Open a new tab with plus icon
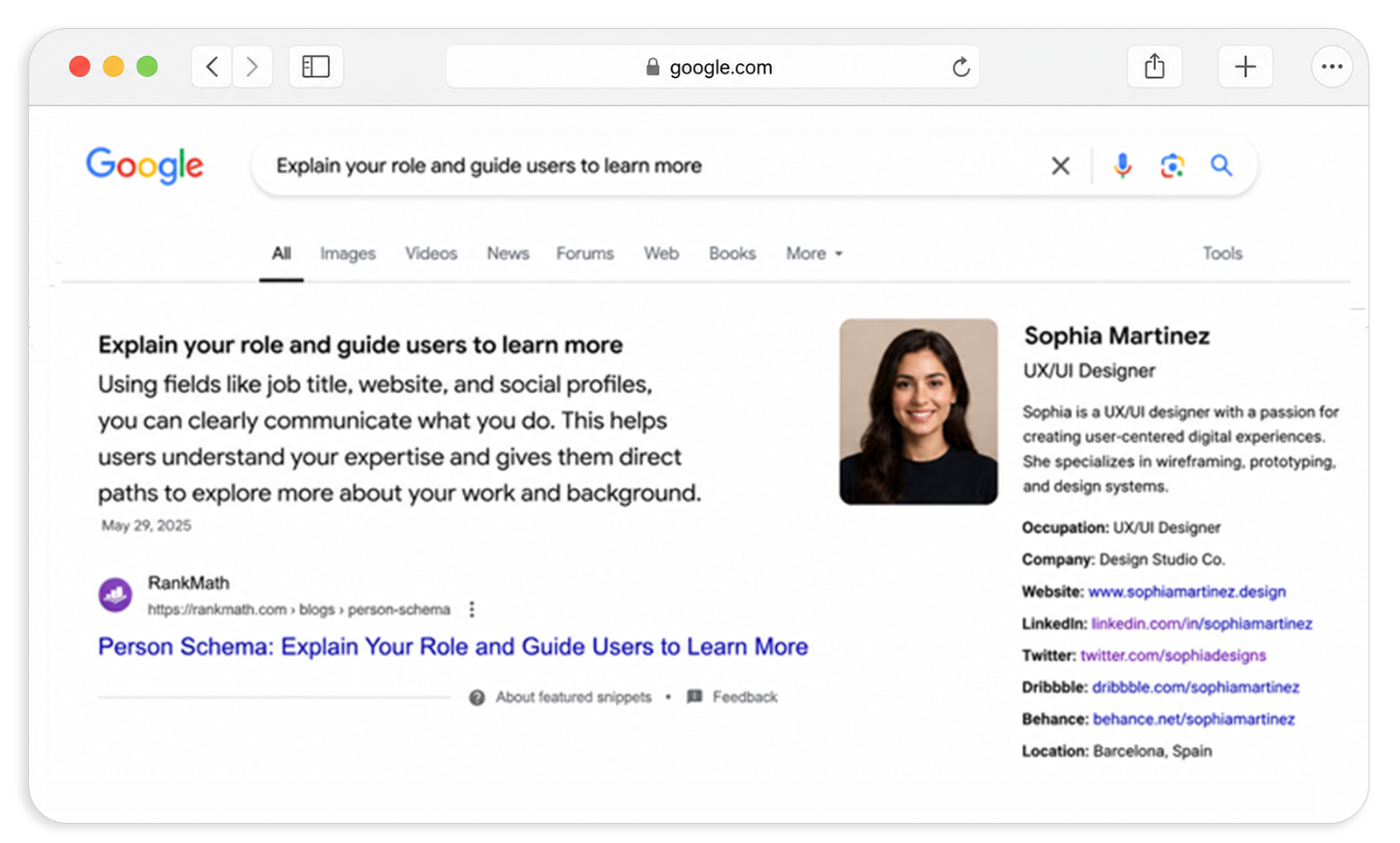The image size is (1400, 843). 1245,67
